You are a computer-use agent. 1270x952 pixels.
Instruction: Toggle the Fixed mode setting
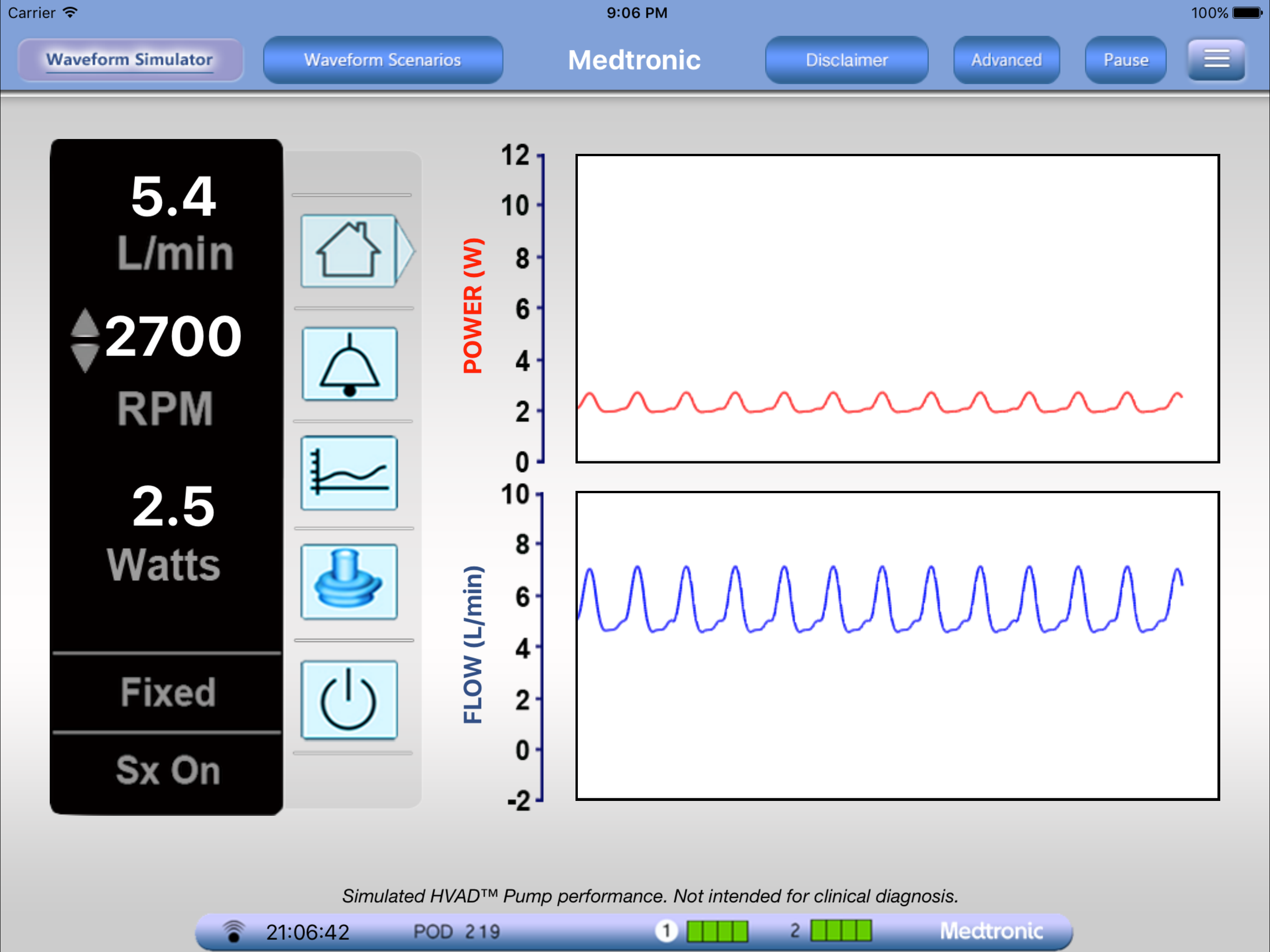167,693
